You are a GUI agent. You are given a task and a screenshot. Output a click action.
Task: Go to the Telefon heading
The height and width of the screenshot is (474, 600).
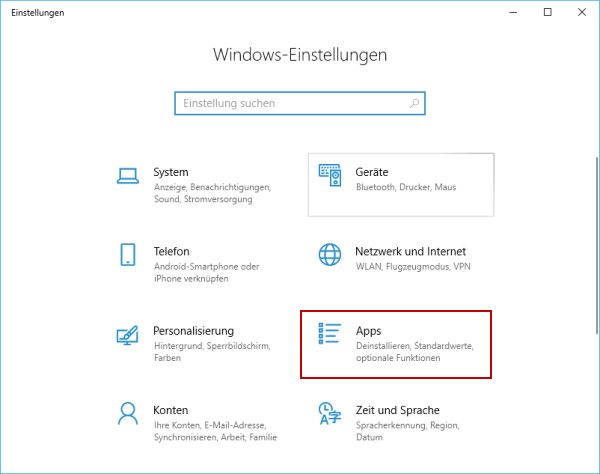(171, 251)
